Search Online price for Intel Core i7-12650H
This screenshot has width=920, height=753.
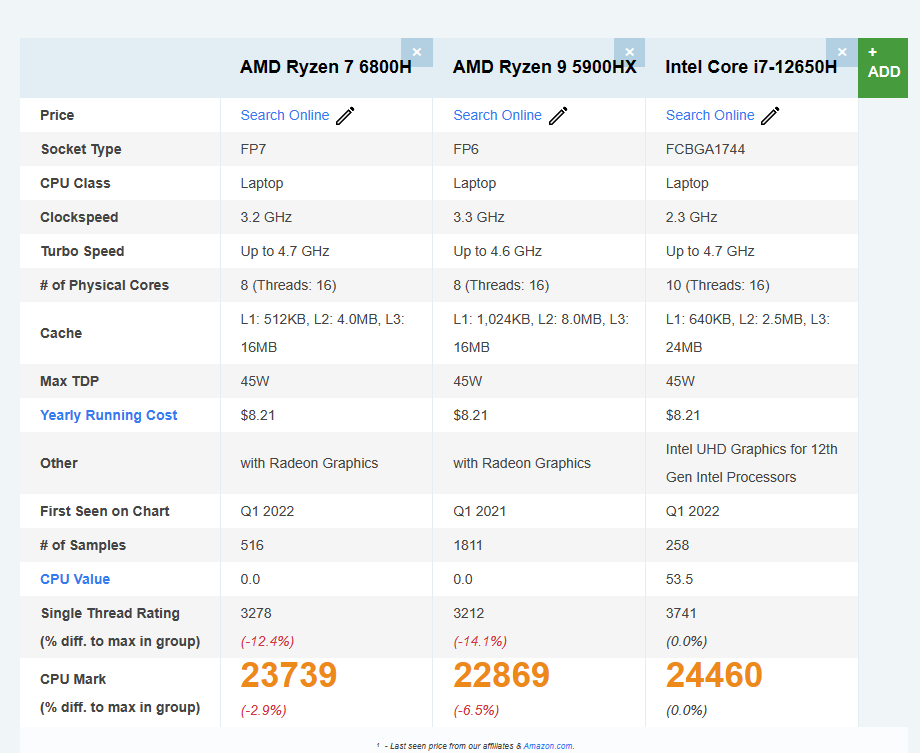710,115
